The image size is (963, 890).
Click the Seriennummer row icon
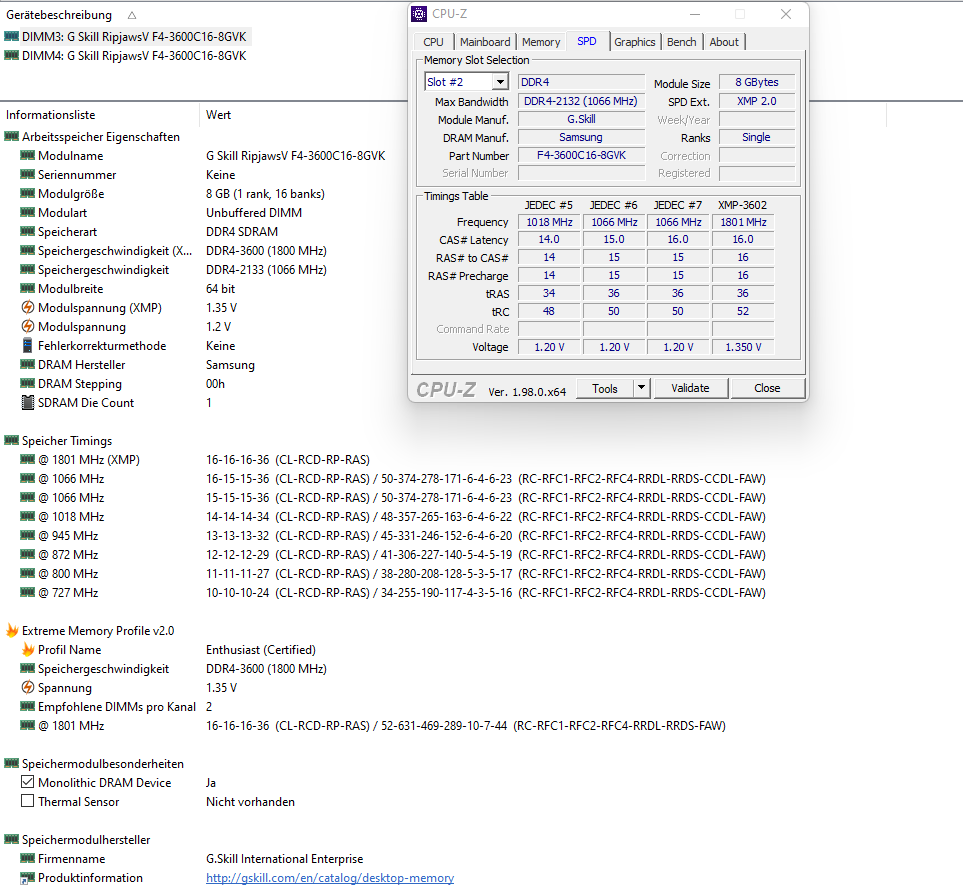pyautogui.click(x=27, y=174)
